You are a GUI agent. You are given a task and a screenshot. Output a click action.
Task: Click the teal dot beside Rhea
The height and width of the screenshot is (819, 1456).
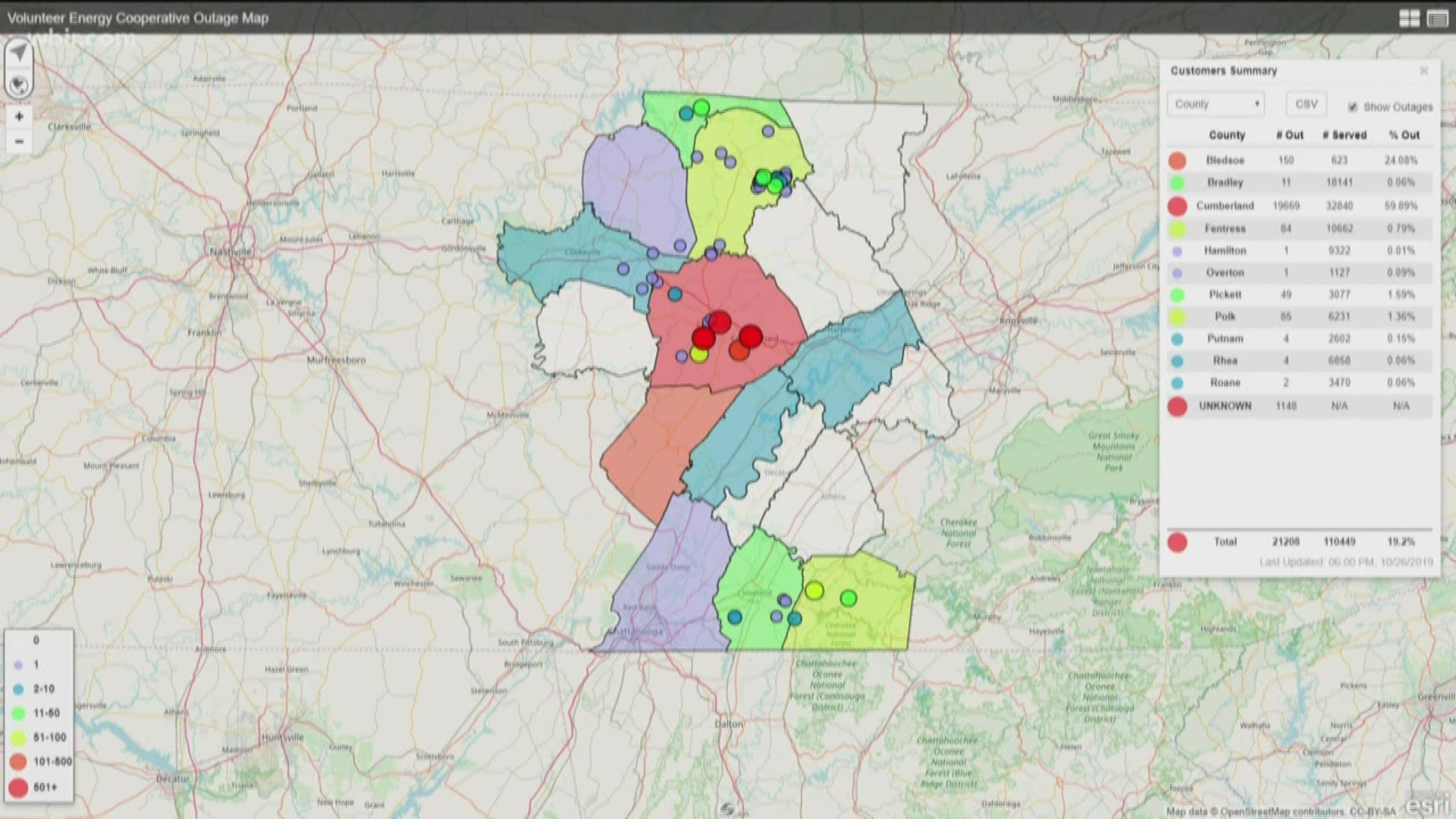click(x=1177, y=360)
